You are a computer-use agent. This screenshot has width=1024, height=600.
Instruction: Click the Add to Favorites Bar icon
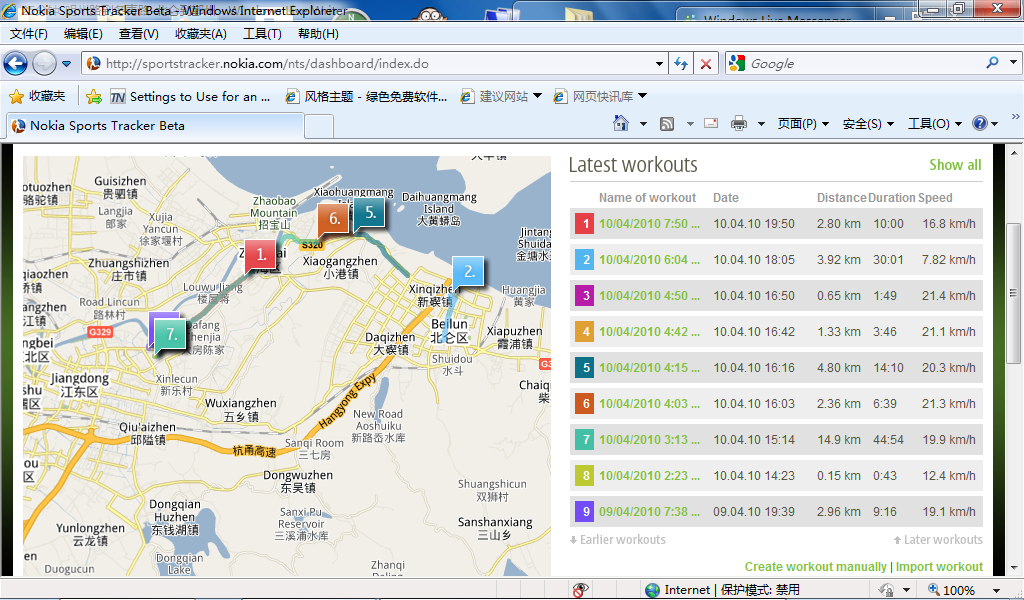[x=94, y=97]
